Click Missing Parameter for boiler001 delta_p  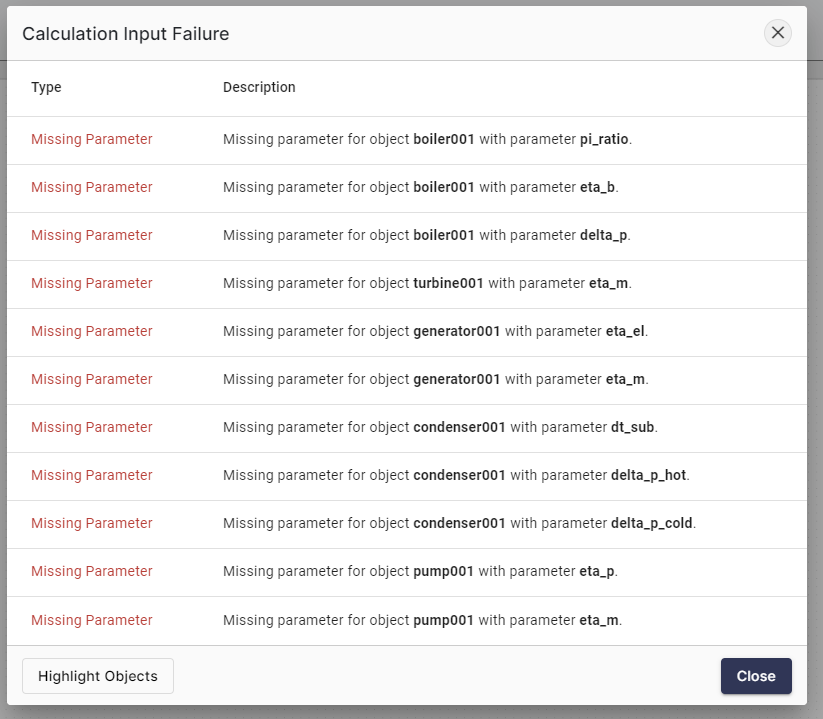click(x=92, y=235)
